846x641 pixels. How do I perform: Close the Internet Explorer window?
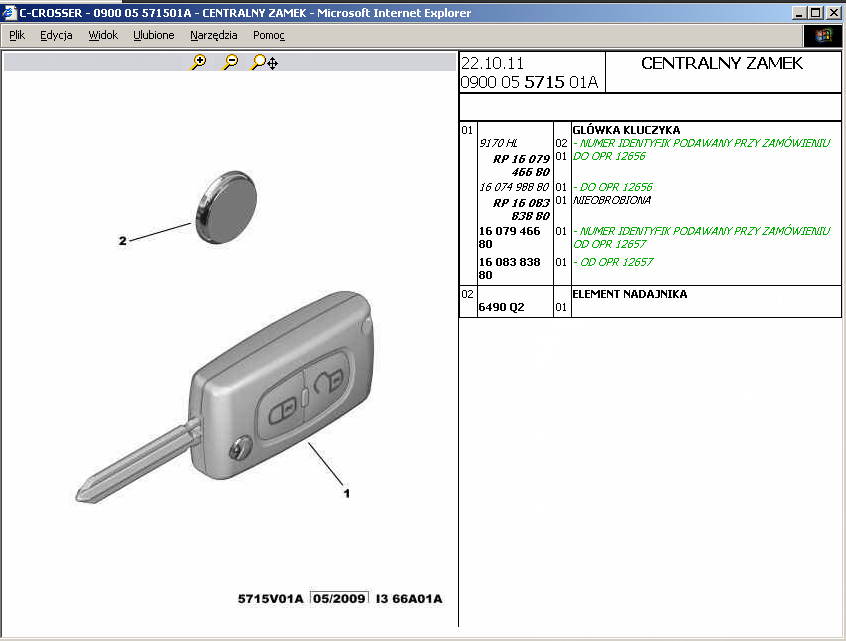click(x=834, y=12)
